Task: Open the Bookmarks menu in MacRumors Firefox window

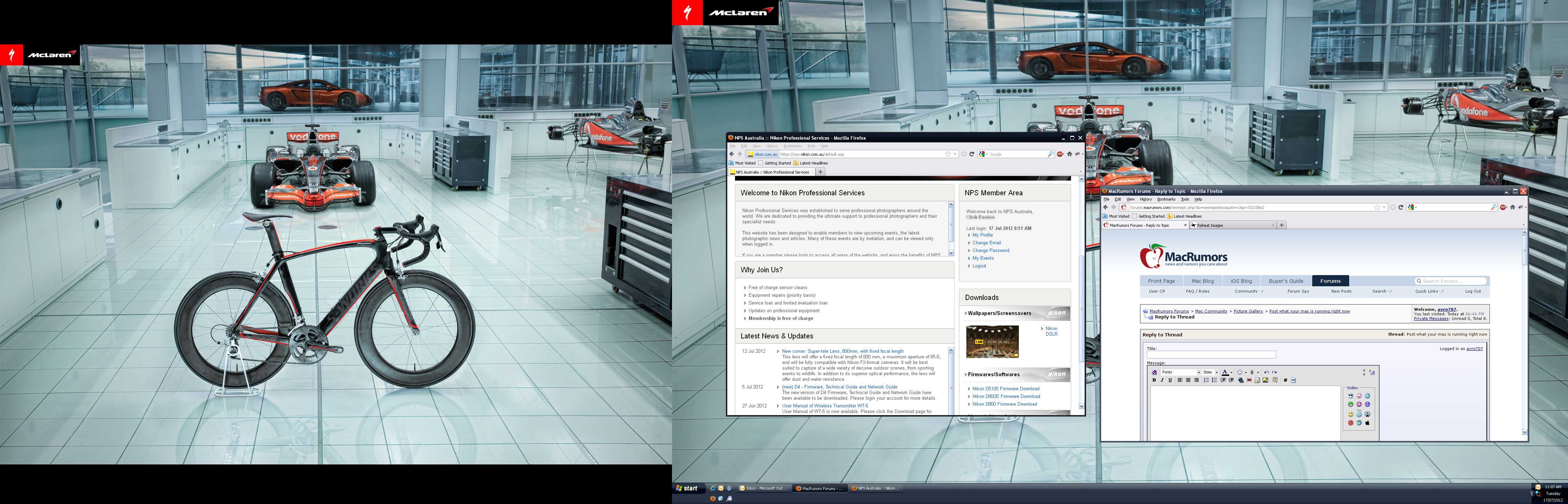Action: [x=1166, y=199]
